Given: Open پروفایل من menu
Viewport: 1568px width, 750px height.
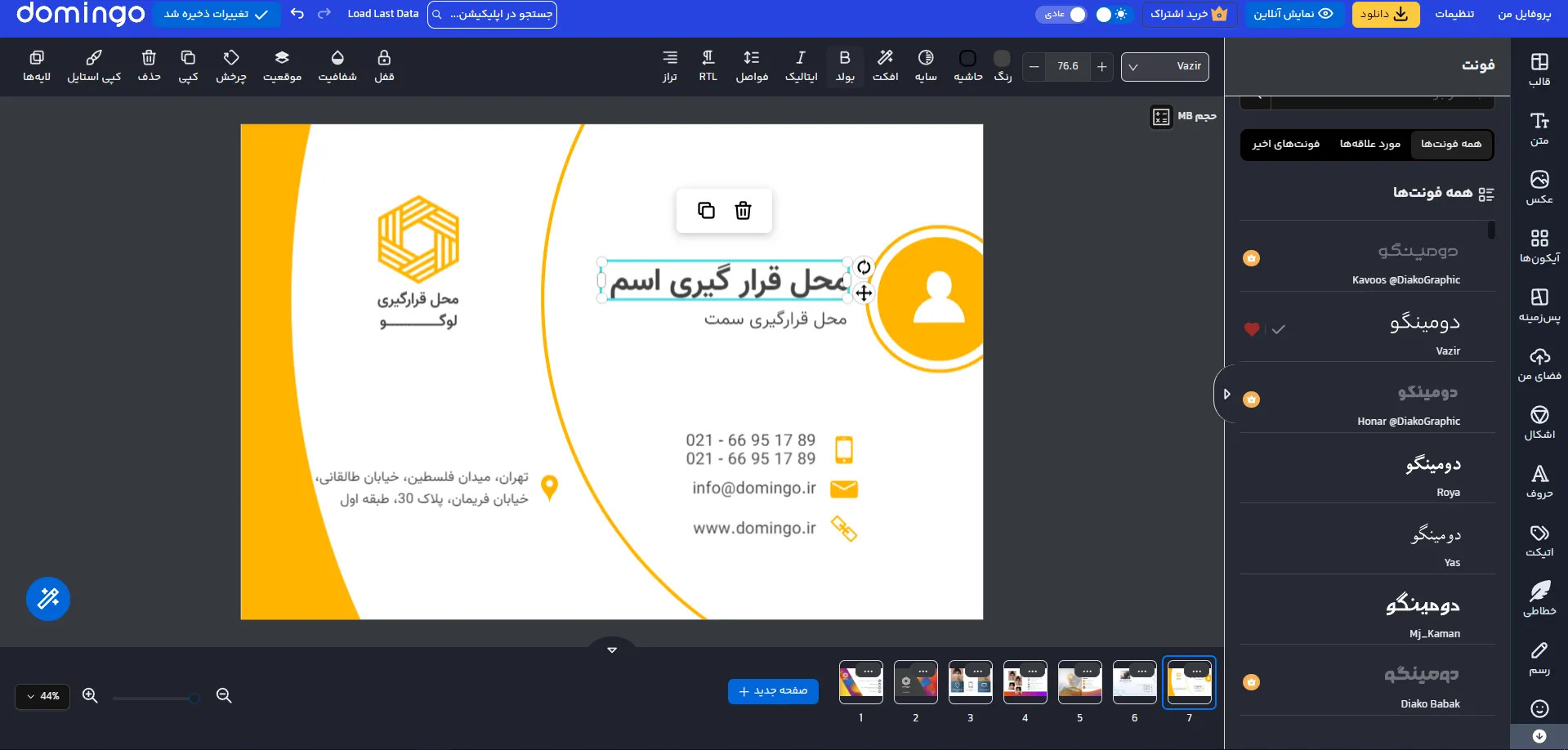Looking at the screenshot, I should (x=1524, y=14).
